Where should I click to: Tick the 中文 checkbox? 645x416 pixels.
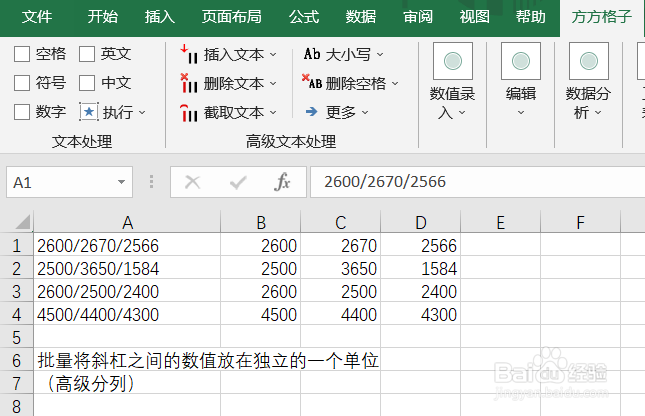click(87, 83)
